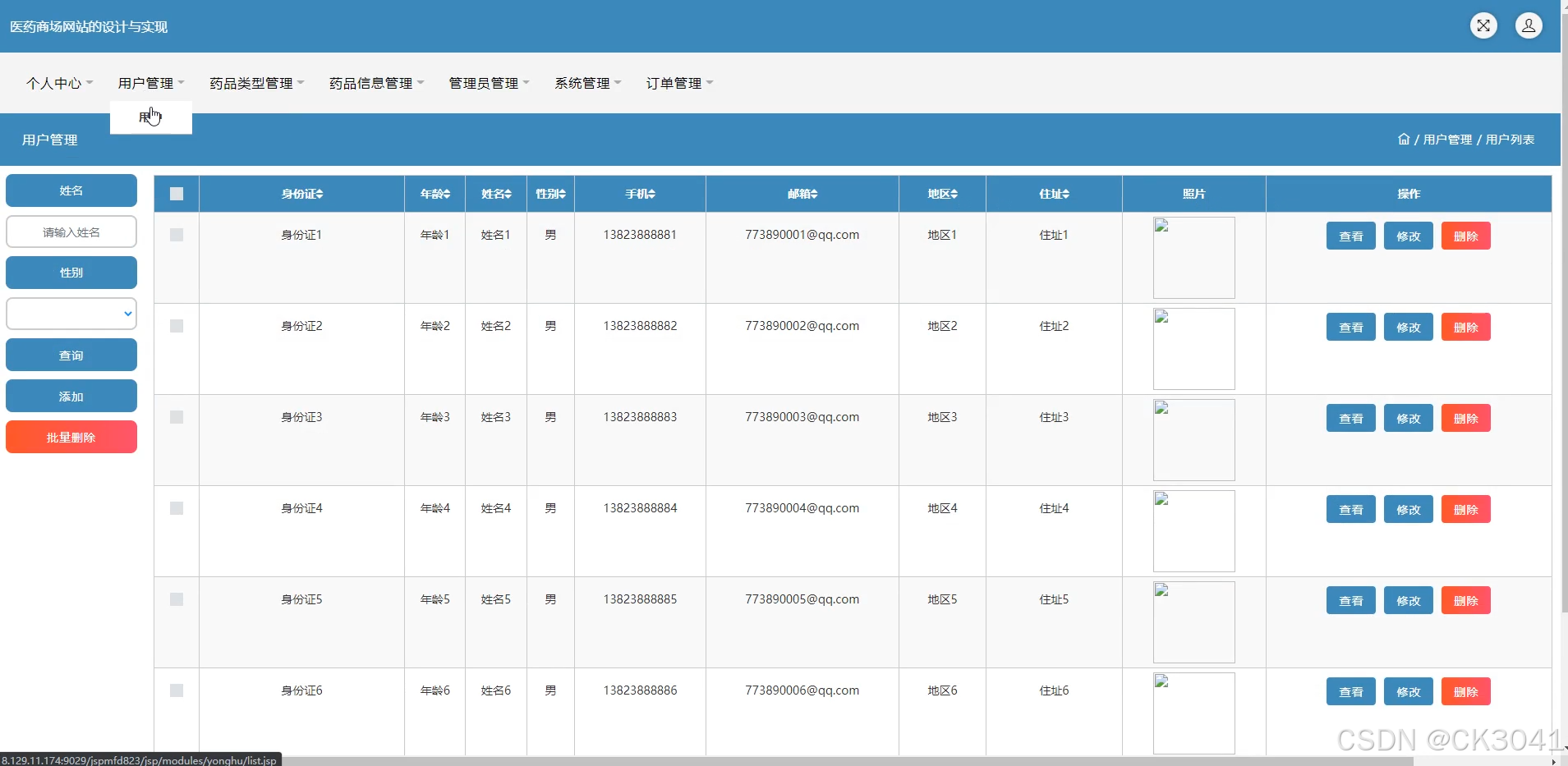Sort table by 身份证 column
The width and height of the screenshot is (1568, 766).
pos(301,194)
